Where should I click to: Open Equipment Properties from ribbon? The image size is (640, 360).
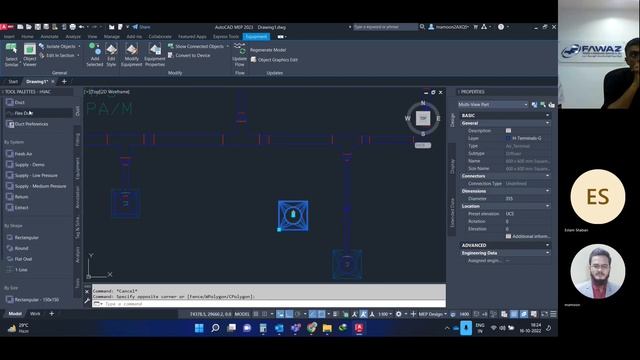click(155, 54)
